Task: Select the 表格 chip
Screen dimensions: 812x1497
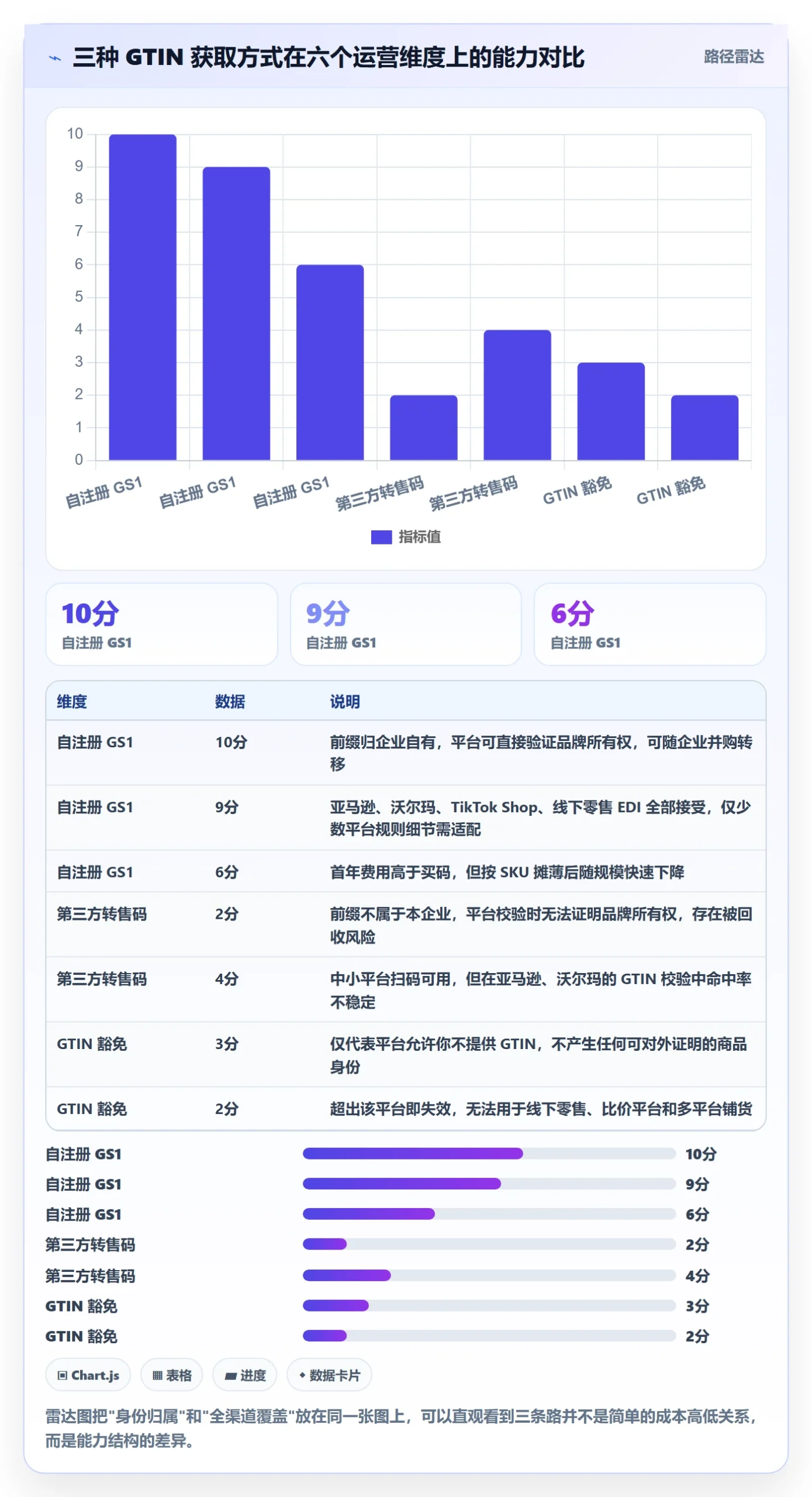Action: pyautogui.click(x=172, y=1375)
